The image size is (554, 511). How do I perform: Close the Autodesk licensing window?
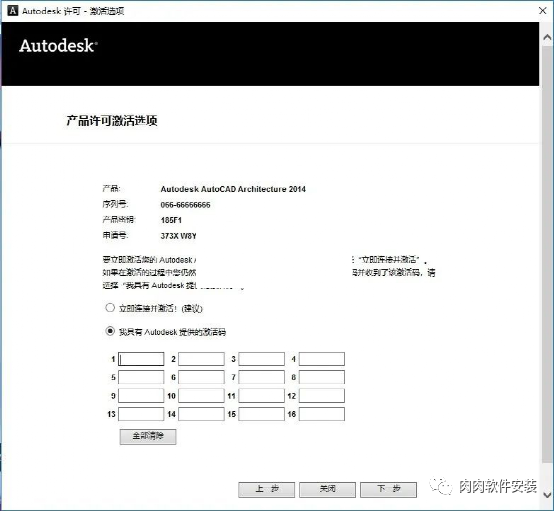tap(543, 11)
